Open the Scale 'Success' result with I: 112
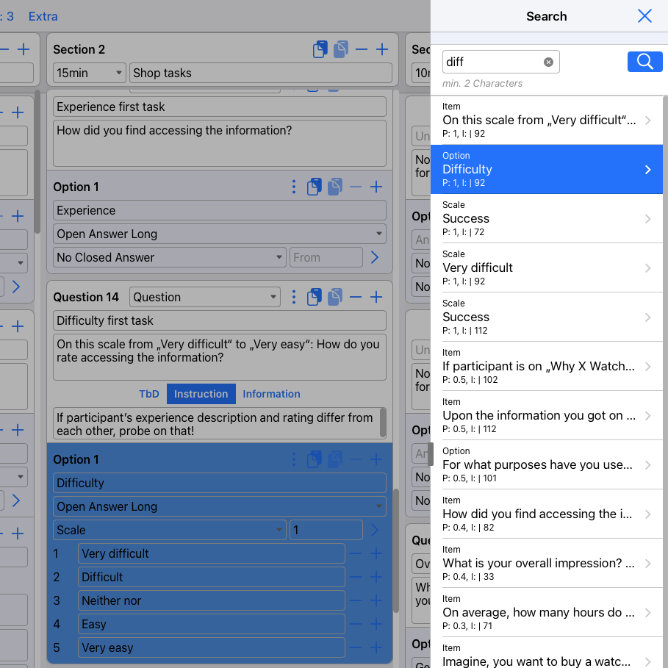Viewport: 668px width, 668px height. pyautogui.click(x=547, y=317)
